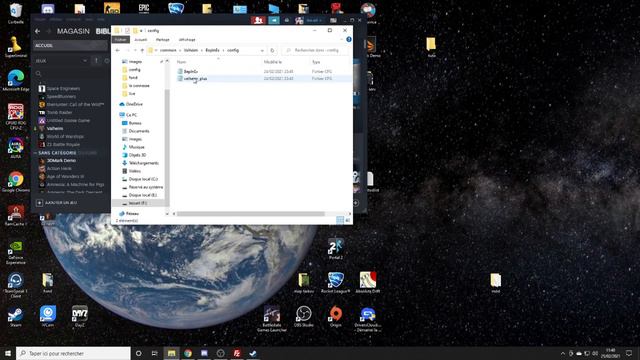Switch Explorer to large icons view

[348, 220]
